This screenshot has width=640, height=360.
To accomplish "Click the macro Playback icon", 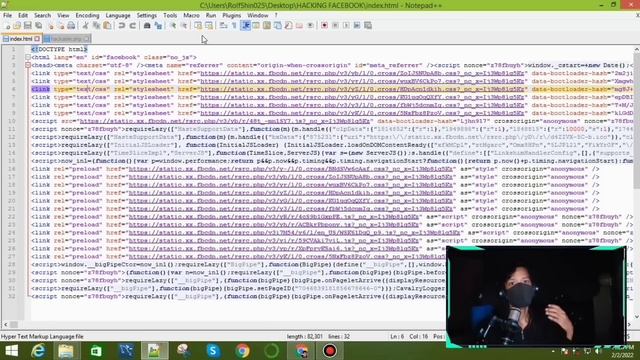I will click(346, 26).
